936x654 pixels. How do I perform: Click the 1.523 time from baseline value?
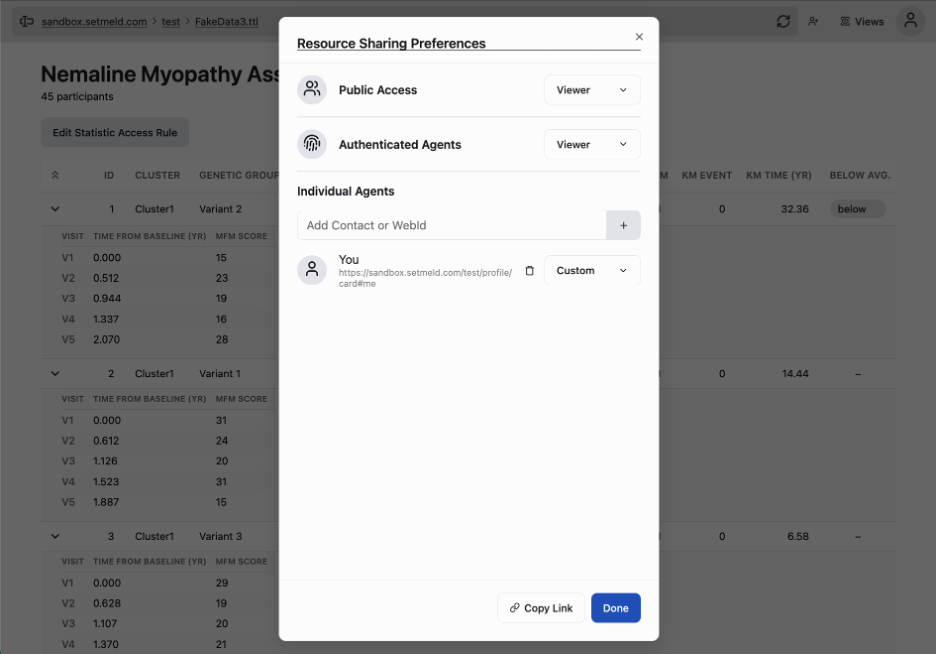click(106, 482)
